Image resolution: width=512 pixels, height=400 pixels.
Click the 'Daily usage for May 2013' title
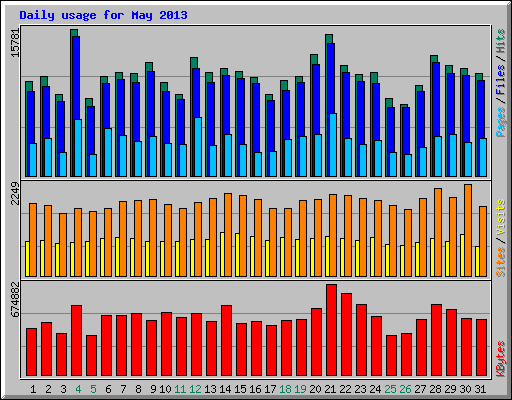103,15
